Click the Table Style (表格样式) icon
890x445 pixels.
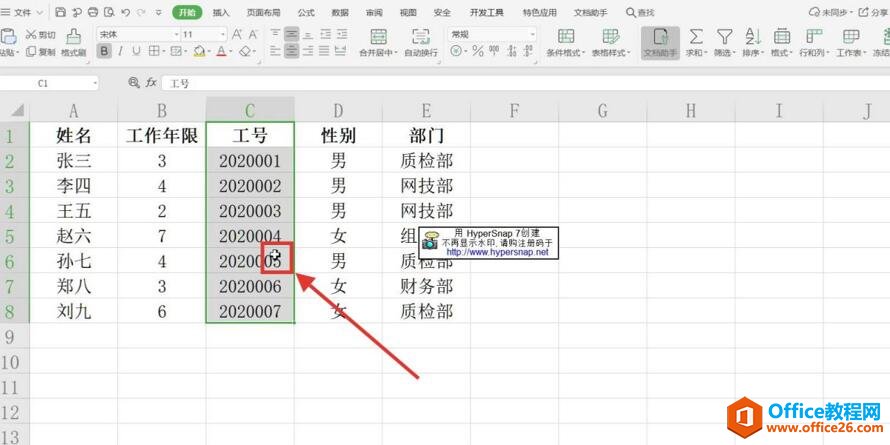coord(611,37)
